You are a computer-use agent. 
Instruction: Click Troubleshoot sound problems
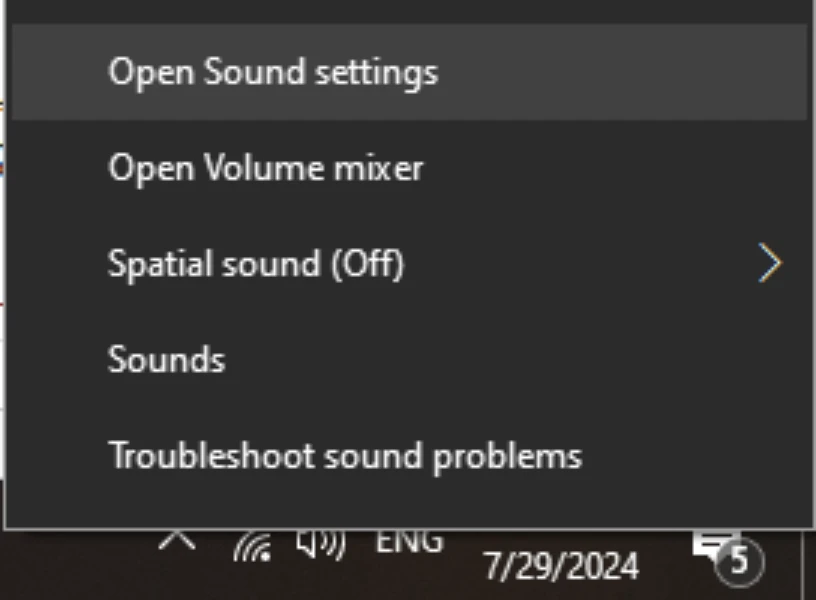344,456
